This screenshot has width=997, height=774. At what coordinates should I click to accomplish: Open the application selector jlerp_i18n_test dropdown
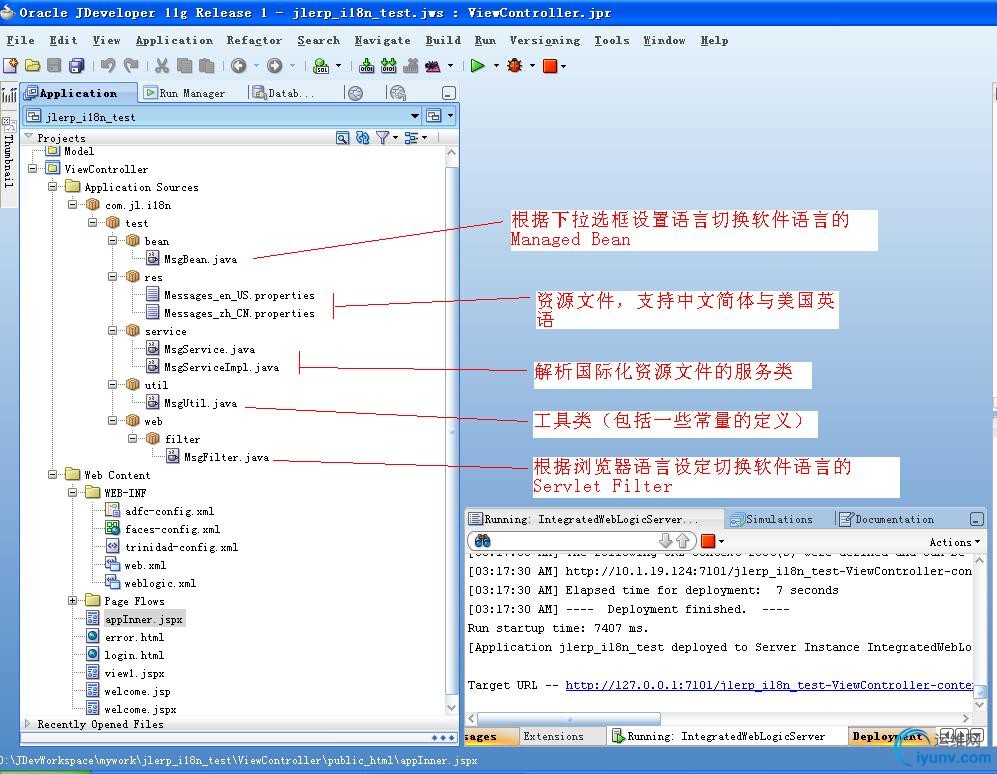(415, 116)
